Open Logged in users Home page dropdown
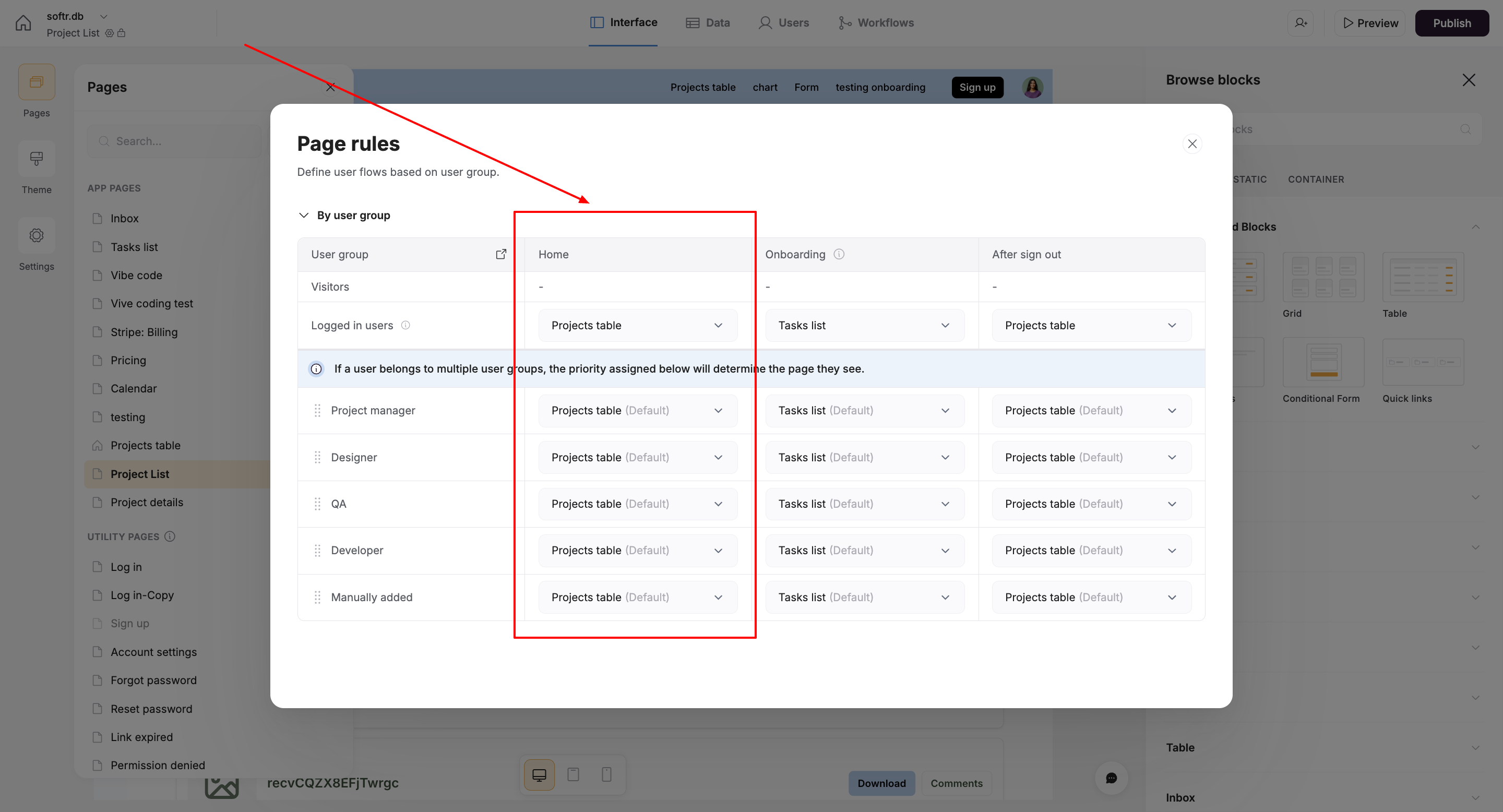 point(637,326)
